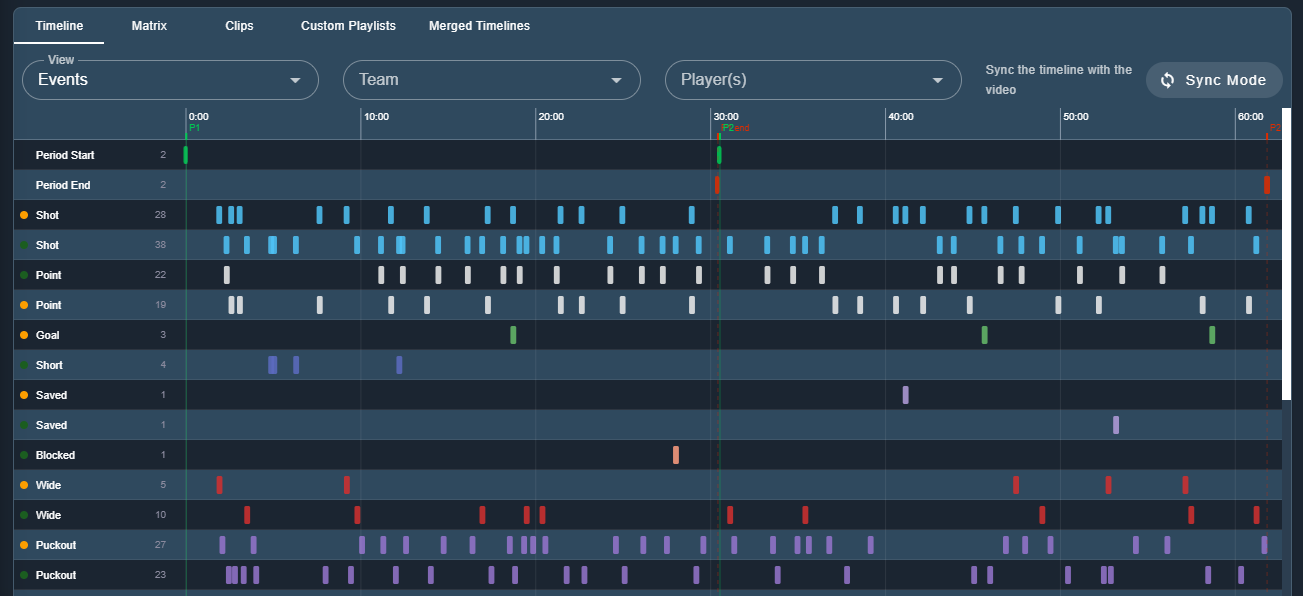Click the Team dropdown arrow
The image size is (1303, 596).
click(617, 80)
